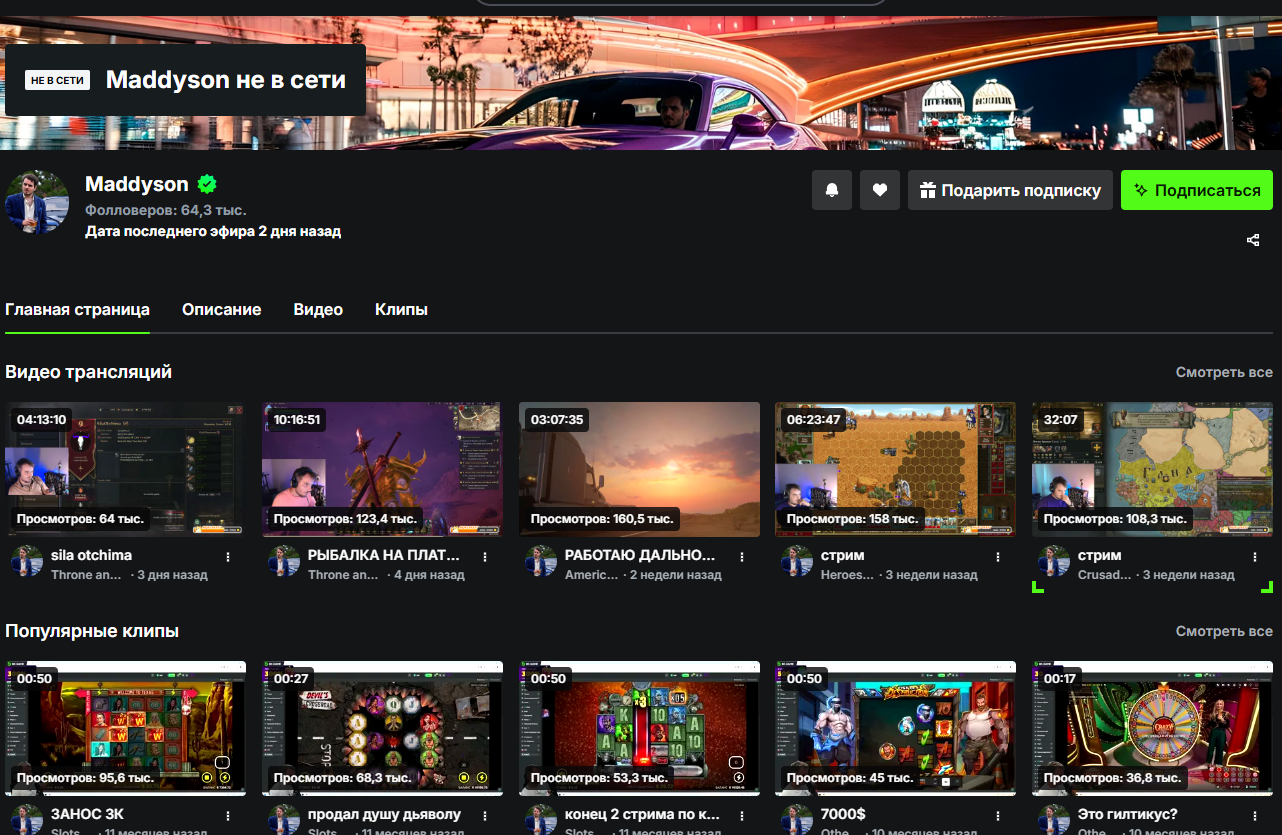Play the clip thumbnail with 68,3 тыс. views
The width and height of the screenshot is (1282, 835).
(382, 728)
